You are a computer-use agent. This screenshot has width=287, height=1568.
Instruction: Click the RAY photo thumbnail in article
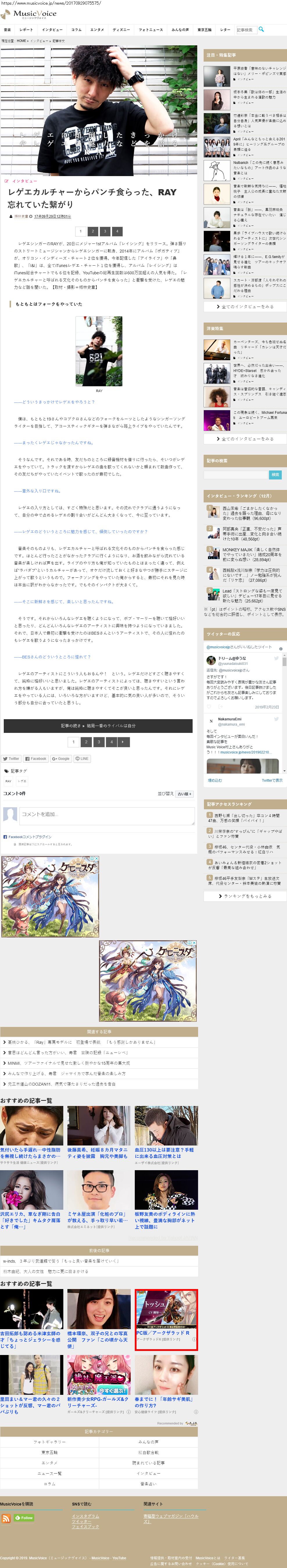98,351
